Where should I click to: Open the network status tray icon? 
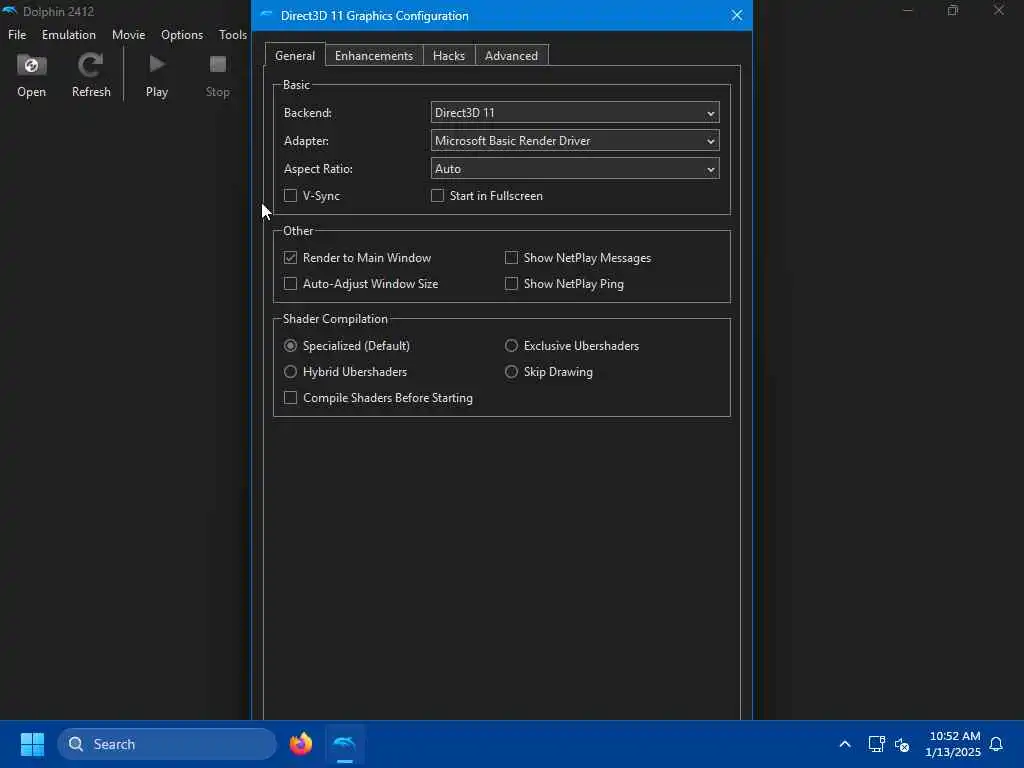[x=876, y=744]
